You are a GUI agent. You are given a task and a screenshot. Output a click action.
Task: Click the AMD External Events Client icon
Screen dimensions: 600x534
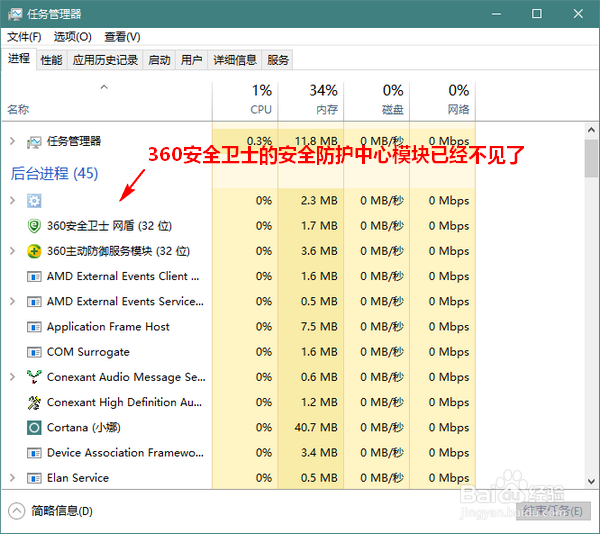[34, 276]
